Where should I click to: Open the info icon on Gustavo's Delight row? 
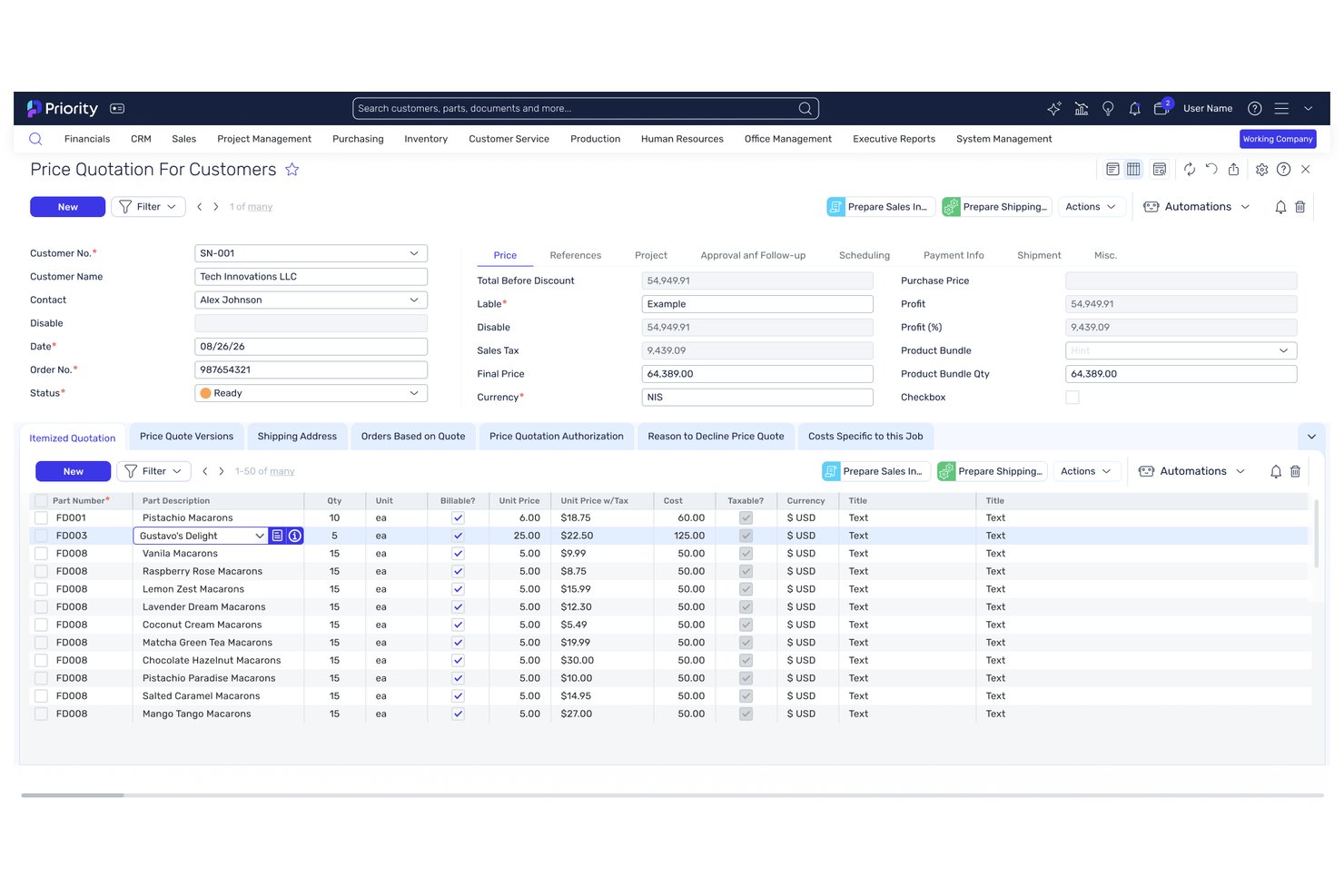[x=295, y=536]
